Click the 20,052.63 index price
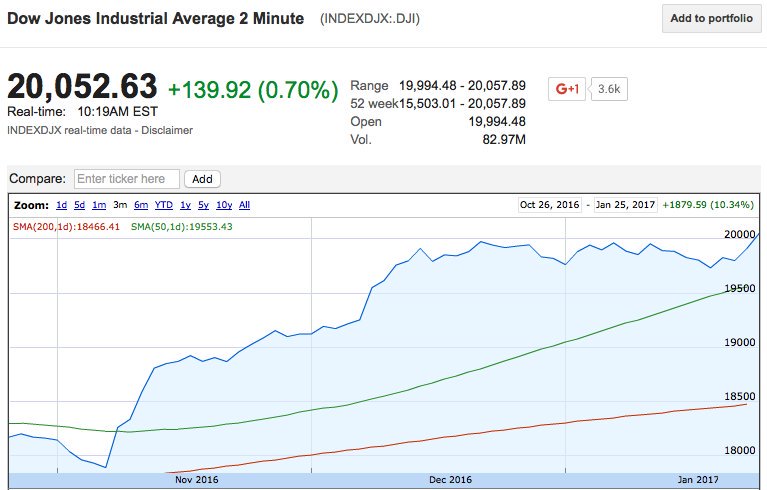 82,86
